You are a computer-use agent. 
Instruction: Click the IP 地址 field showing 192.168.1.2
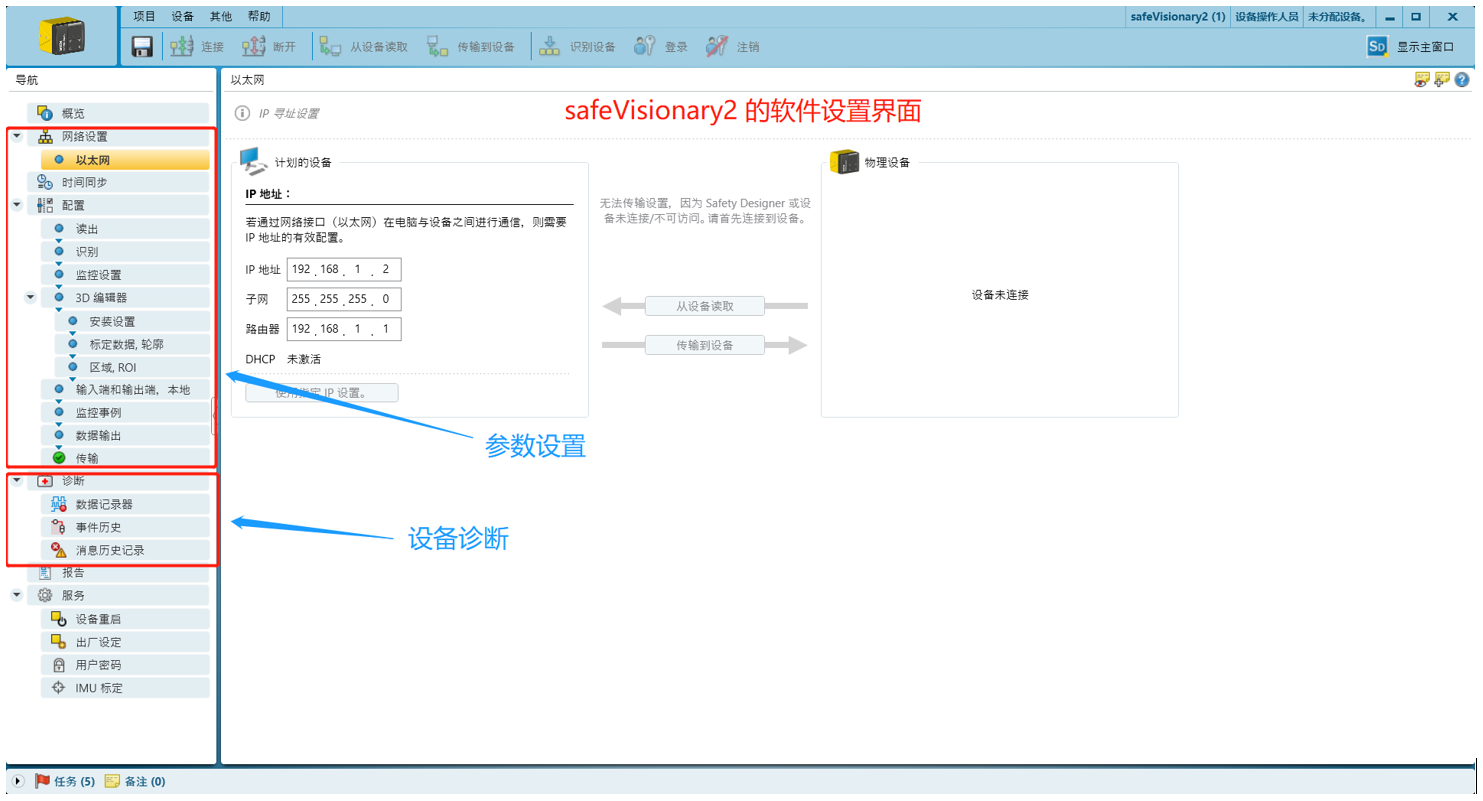(x=344, y=269)
